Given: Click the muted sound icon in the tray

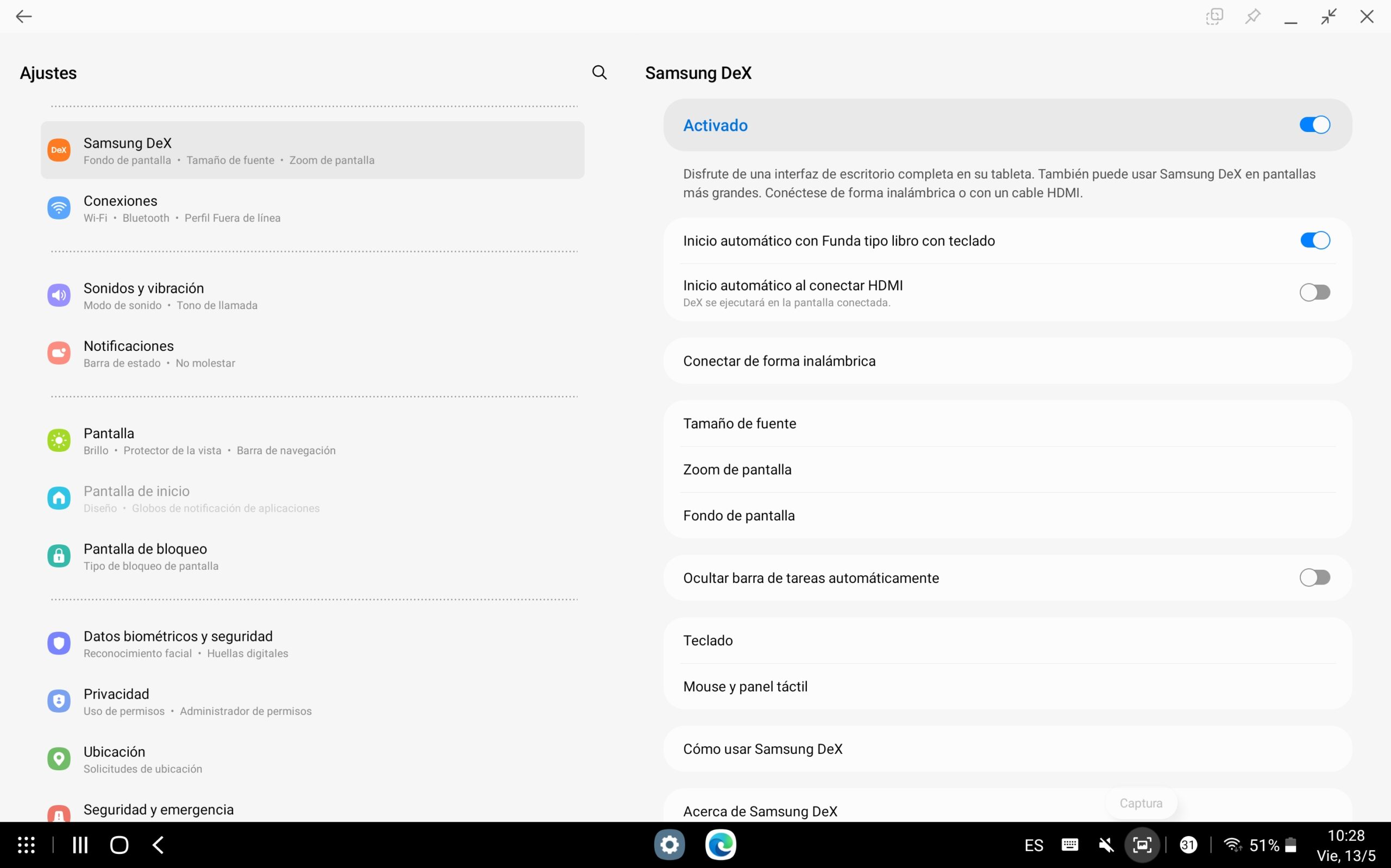Looking at the screenshot, I should tap(1106, 845).
